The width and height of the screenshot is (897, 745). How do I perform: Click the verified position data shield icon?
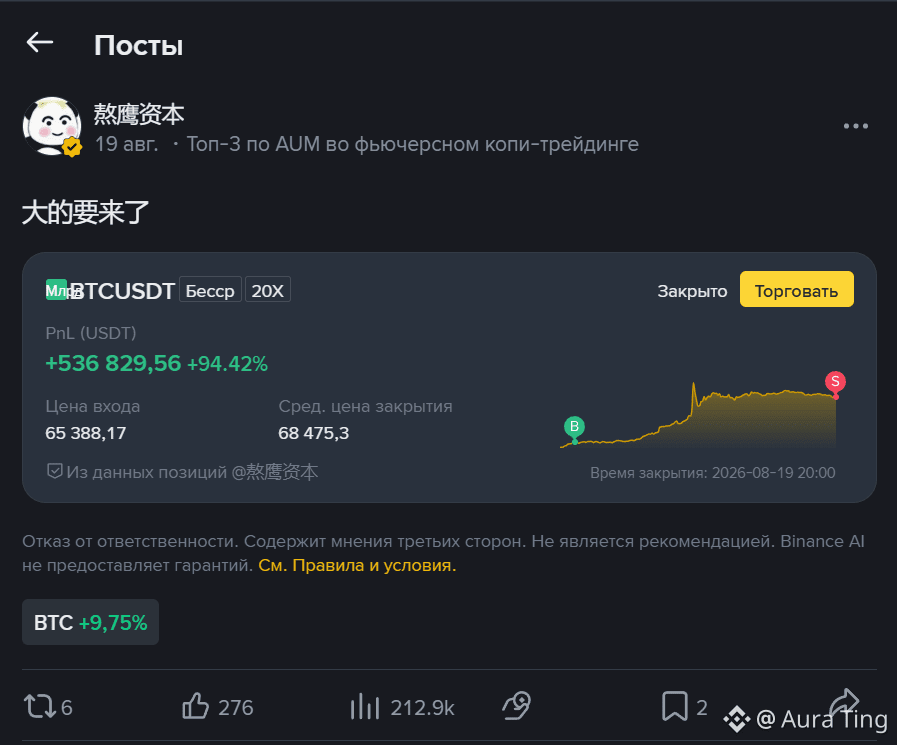54,471
